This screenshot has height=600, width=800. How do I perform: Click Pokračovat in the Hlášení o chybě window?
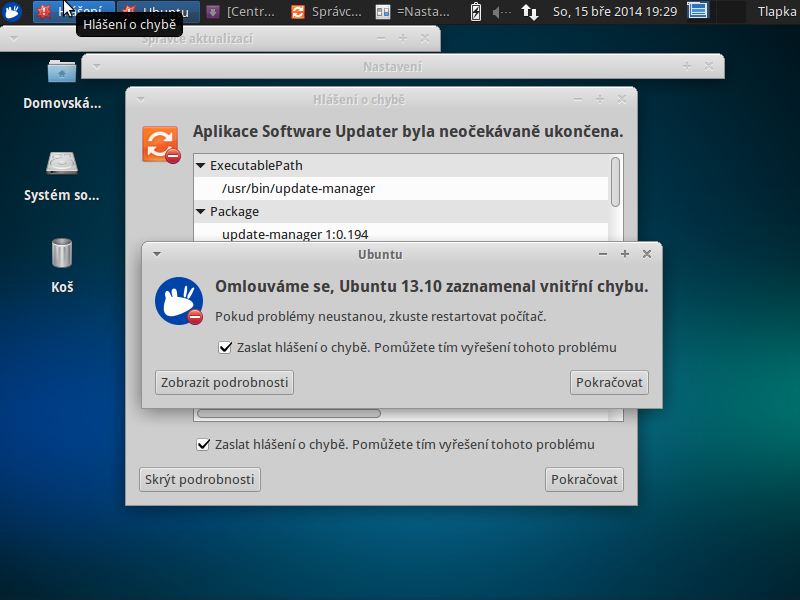click(x=584, y=480)
